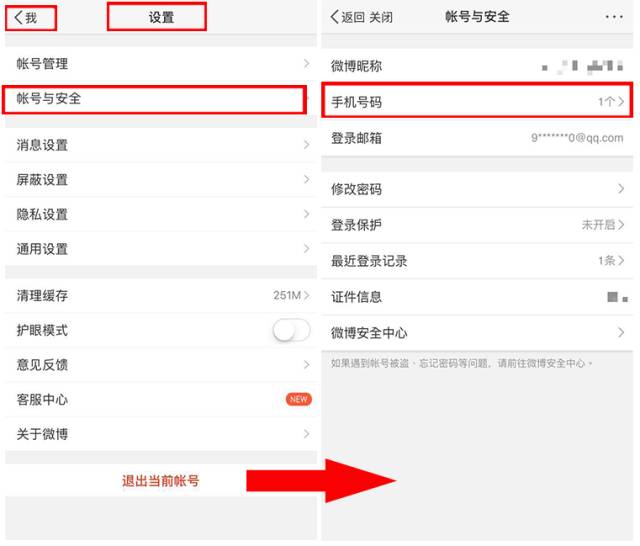Viewport: 640px width, 546px height.
Task: Open 客服中心 row
Action: point(161,400)
